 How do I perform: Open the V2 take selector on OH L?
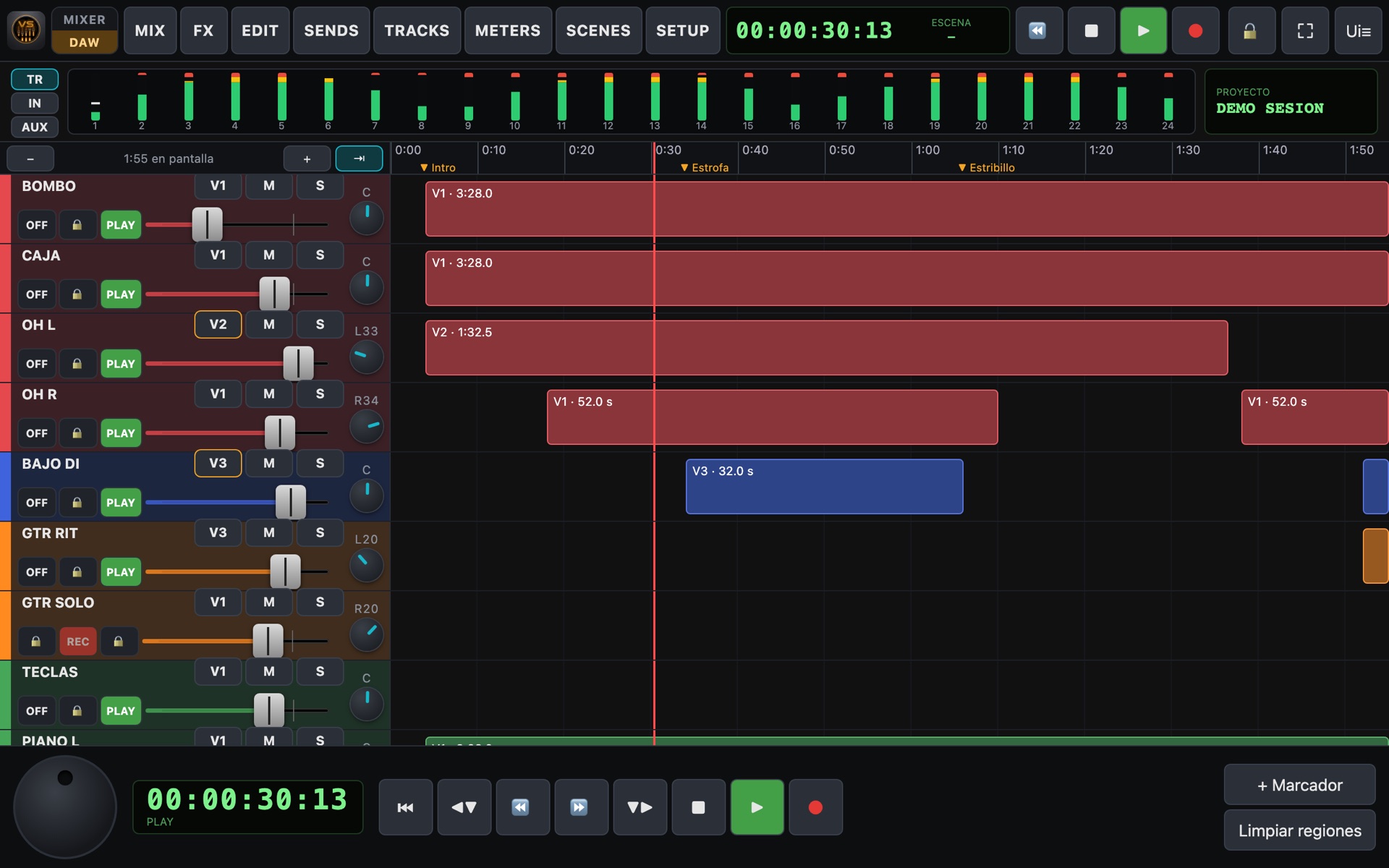(218, 325)
